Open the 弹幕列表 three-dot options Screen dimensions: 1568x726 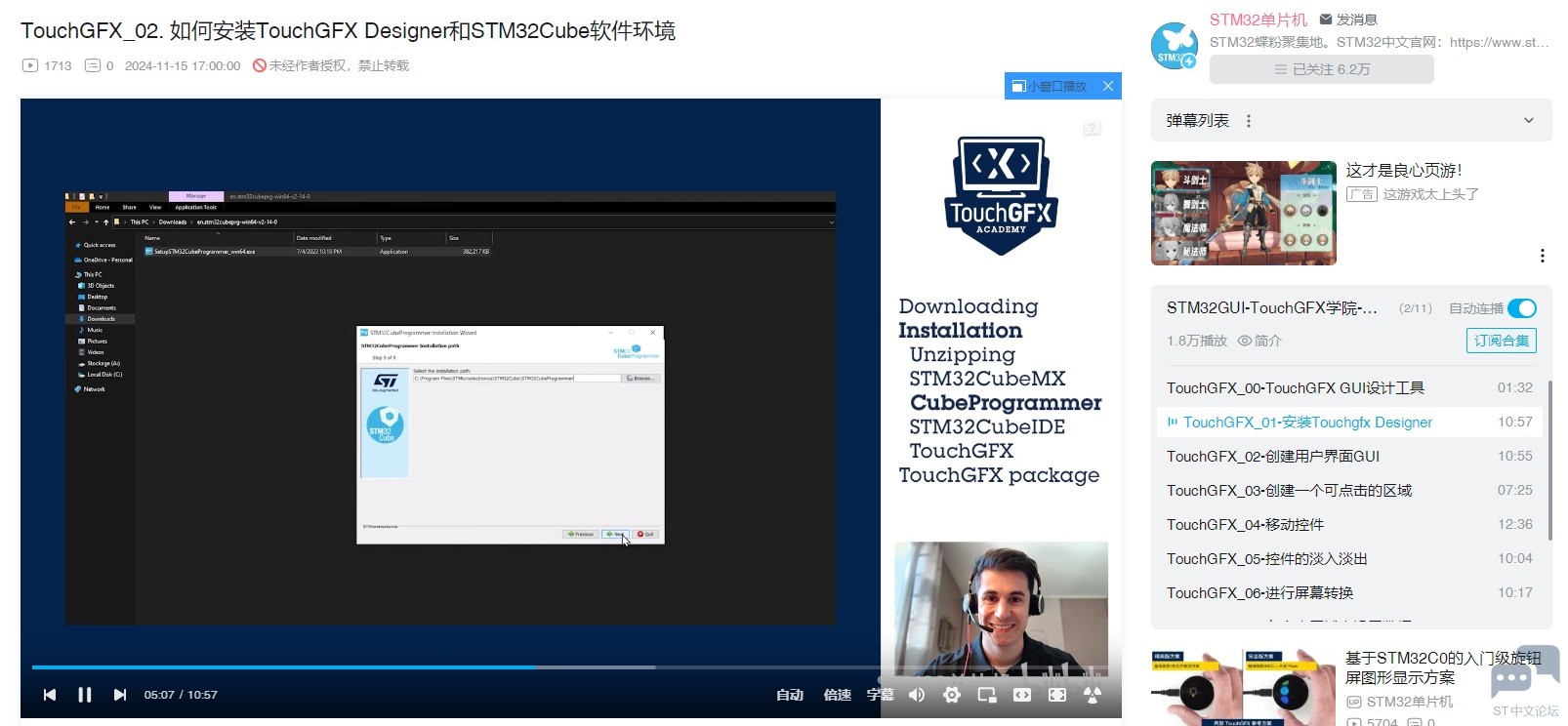click(x=1249, y=121)
